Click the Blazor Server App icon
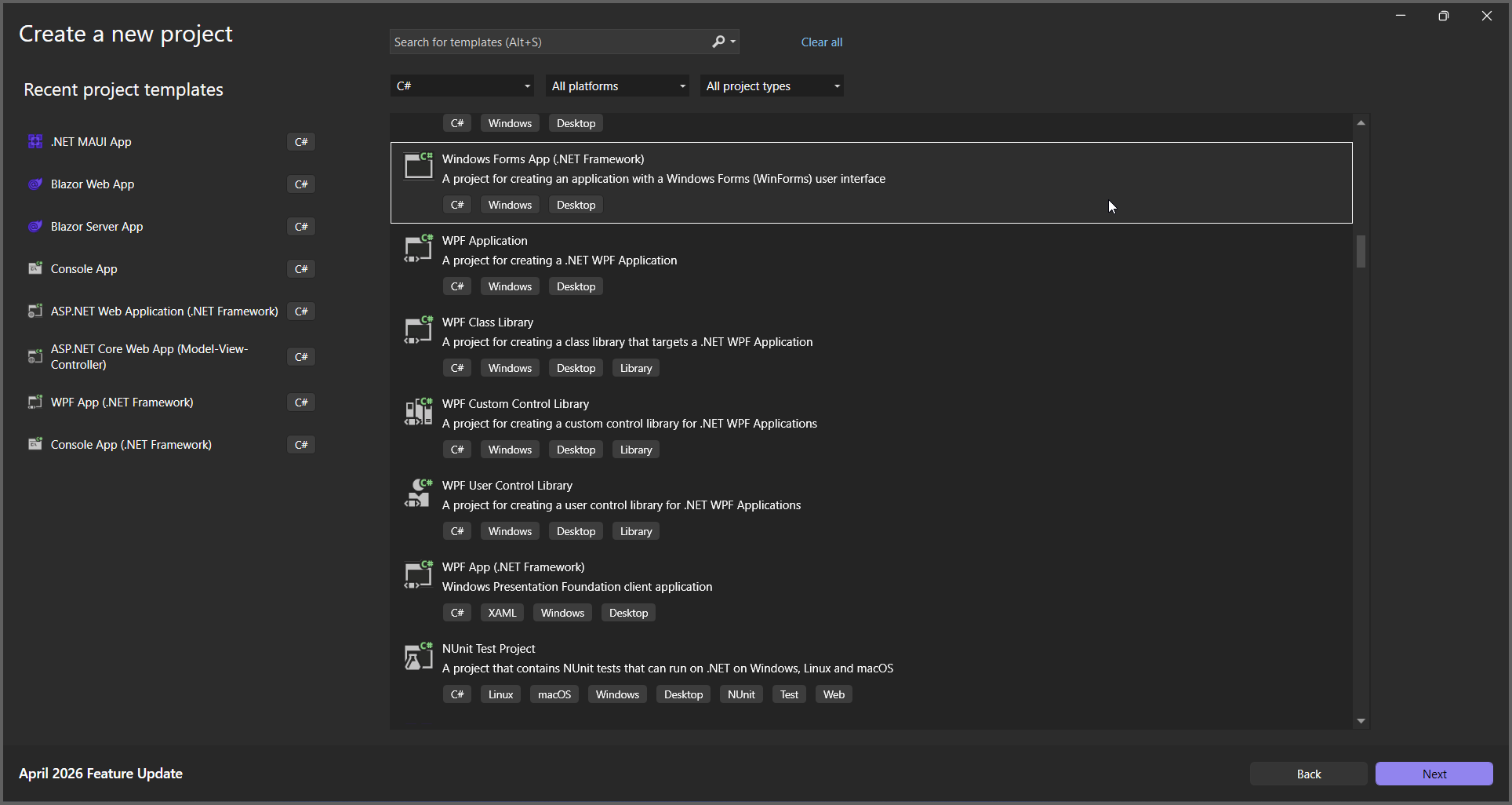 pyautogui.click(x=35, y=226)
